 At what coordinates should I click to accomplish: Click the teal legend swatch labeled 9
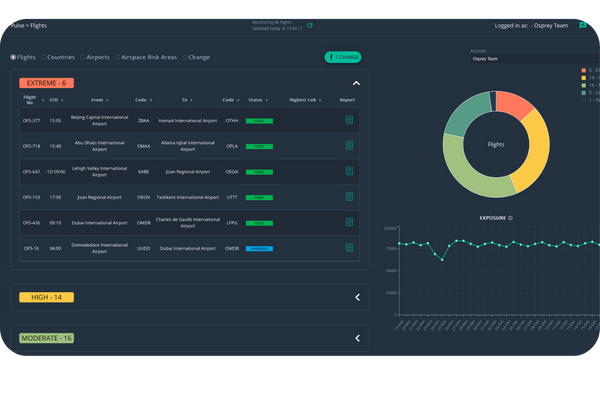[584, 93]
